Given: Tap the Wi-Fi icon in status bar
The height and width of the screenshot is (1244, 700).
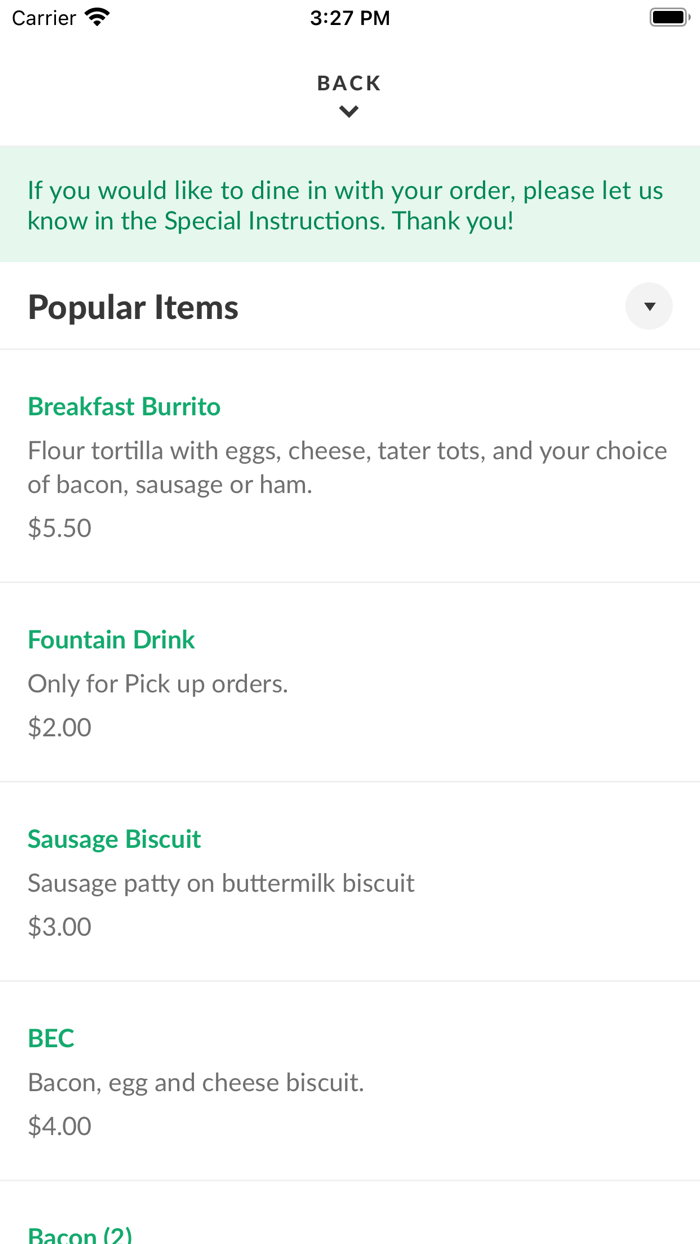Looking at the screenshot, I should tap(95, 16).
